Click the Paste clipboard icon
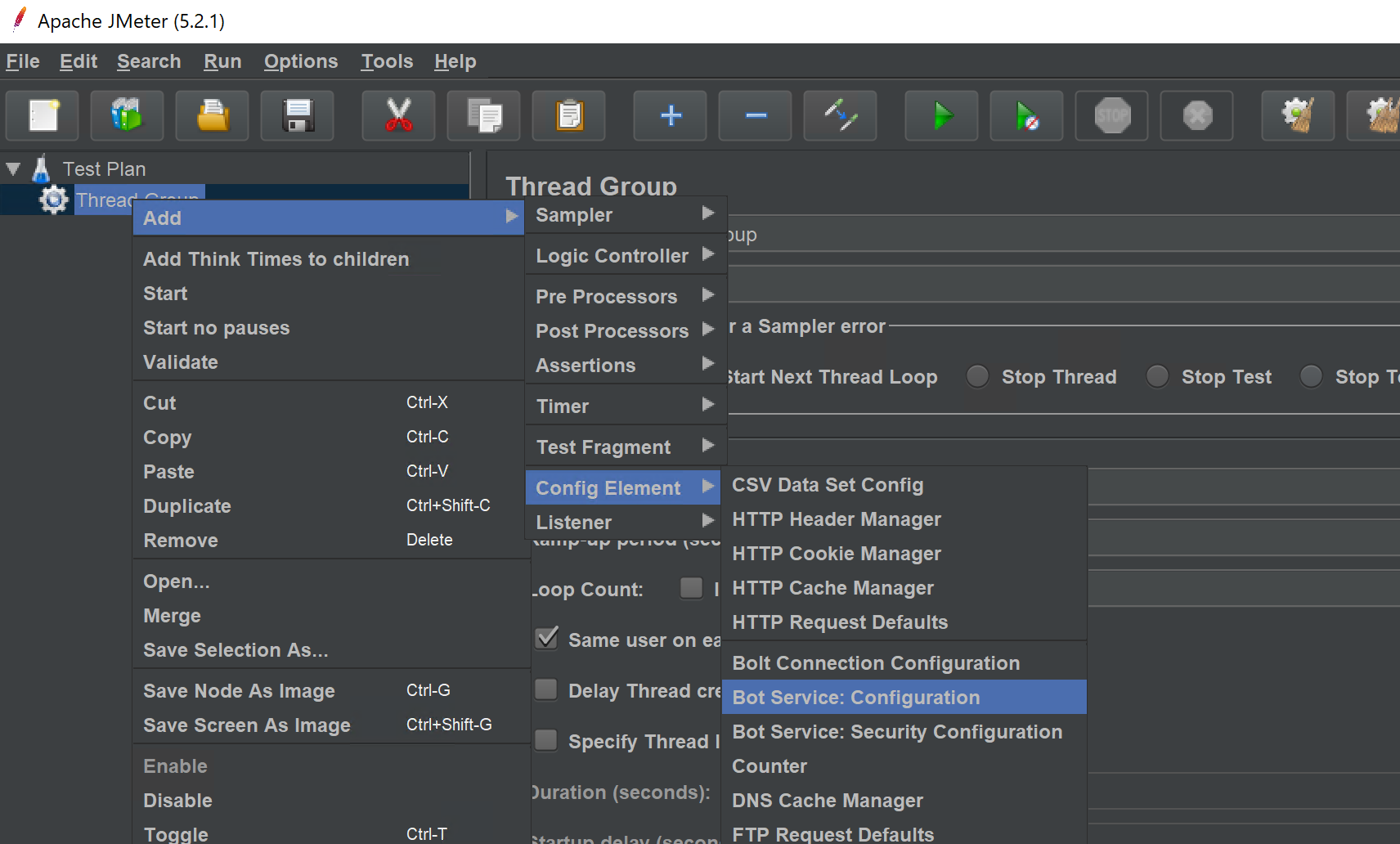Viewport: 1400px width, 844px height. pos(569,116)
